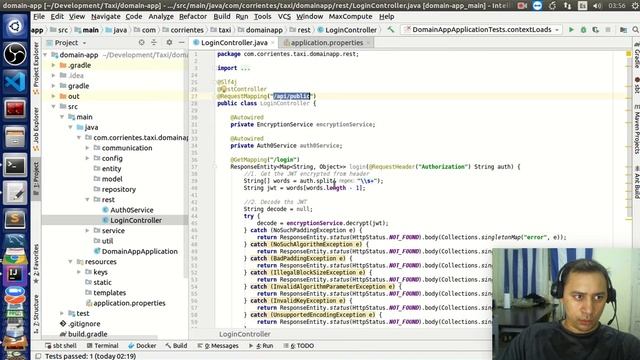
Task: Expand the service package
Action: click(87, 231)
